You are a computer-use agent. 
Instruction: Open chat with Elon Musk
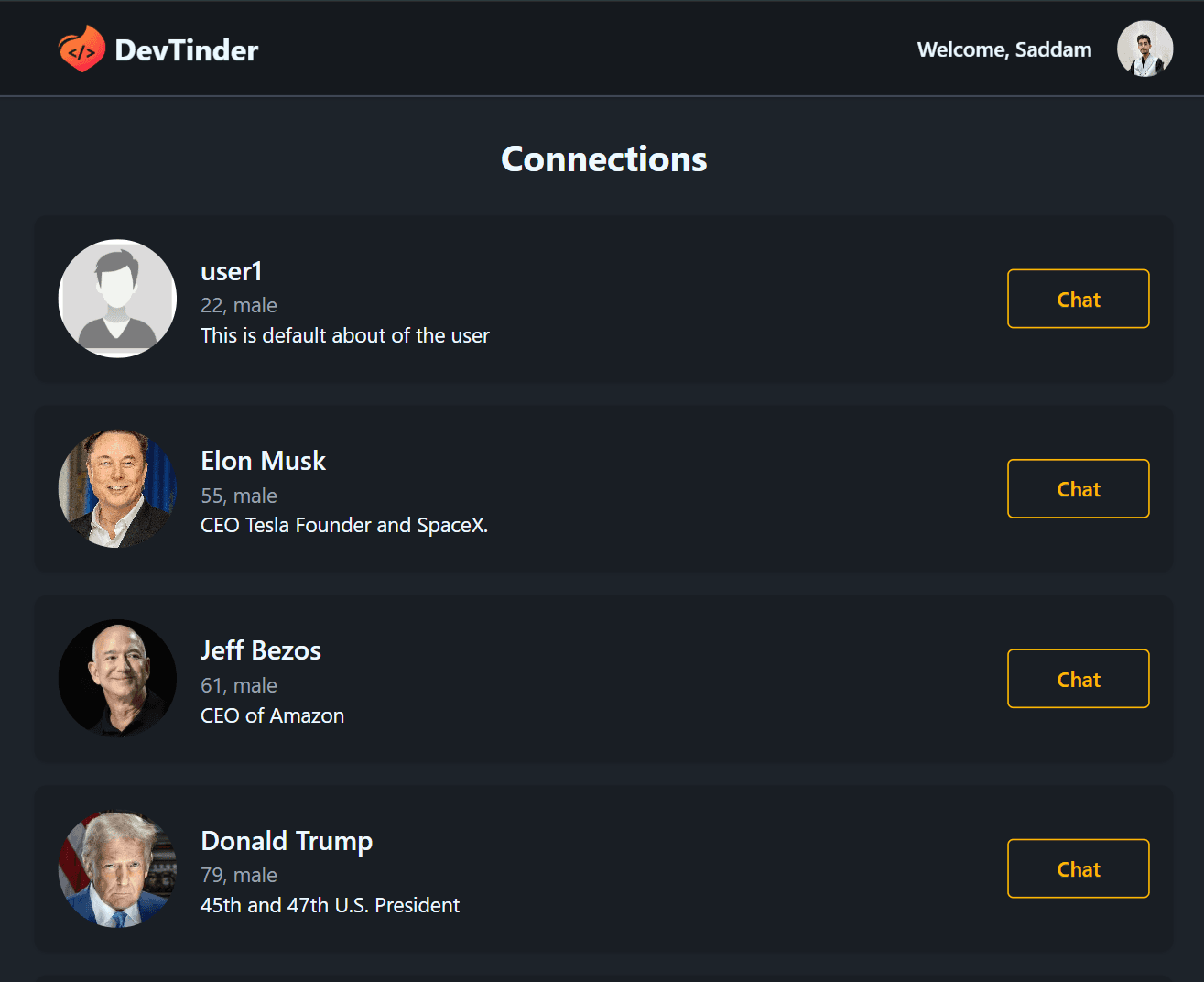click(1079, 489)
